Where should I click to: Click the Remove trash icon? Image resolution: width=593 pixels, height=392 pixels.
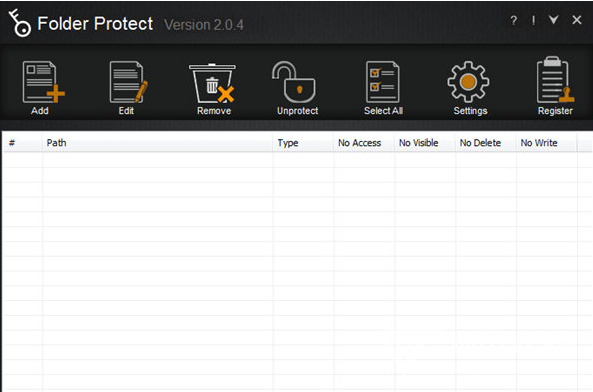(212, 83)
